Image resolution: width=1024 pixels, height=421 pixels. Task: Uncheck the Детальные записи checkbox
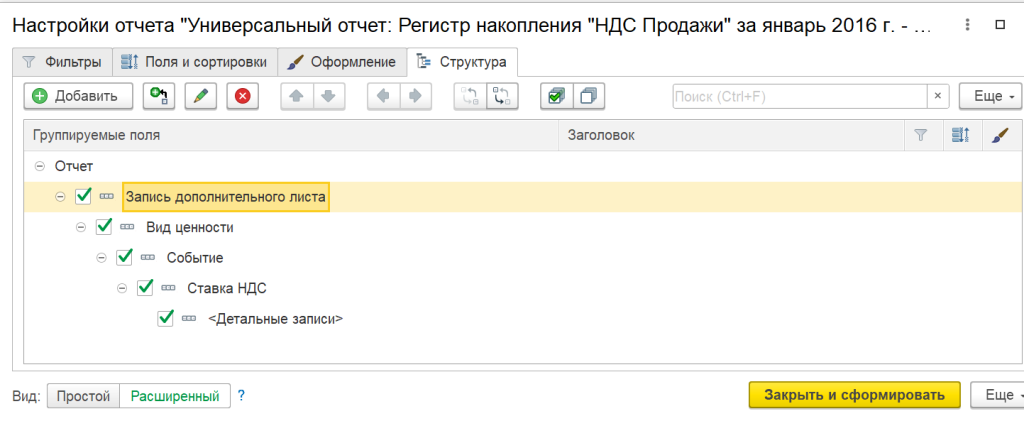tap(166, 318)
